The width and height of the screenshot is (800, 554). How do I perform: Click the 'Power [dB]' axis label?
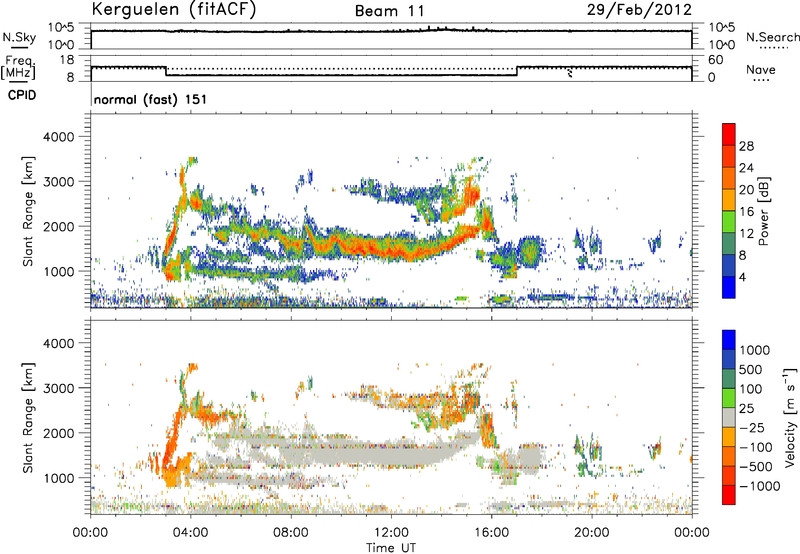pyautogui.click(x=764, y=211)
